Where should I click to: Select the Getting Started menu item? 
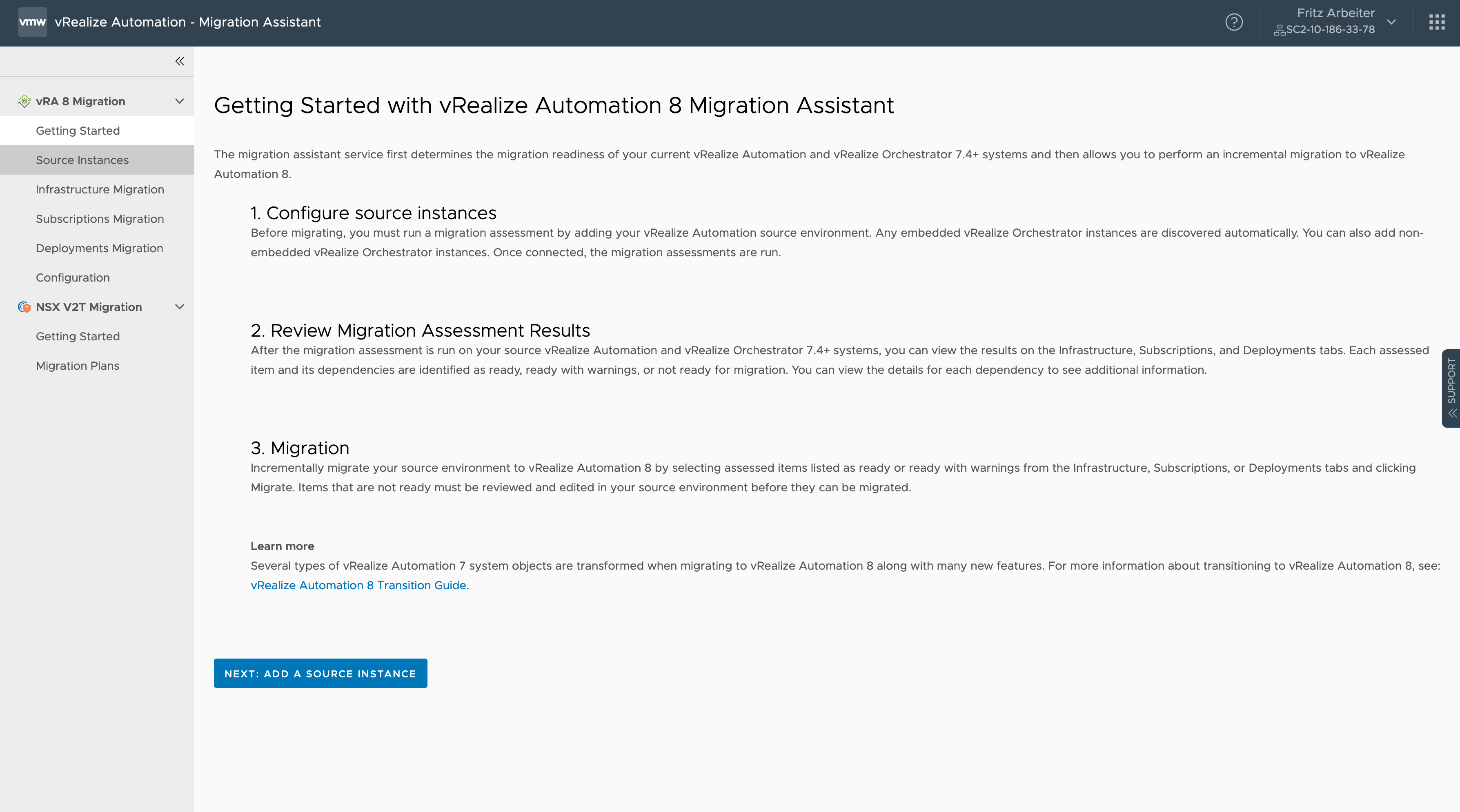tap(78, 130)
